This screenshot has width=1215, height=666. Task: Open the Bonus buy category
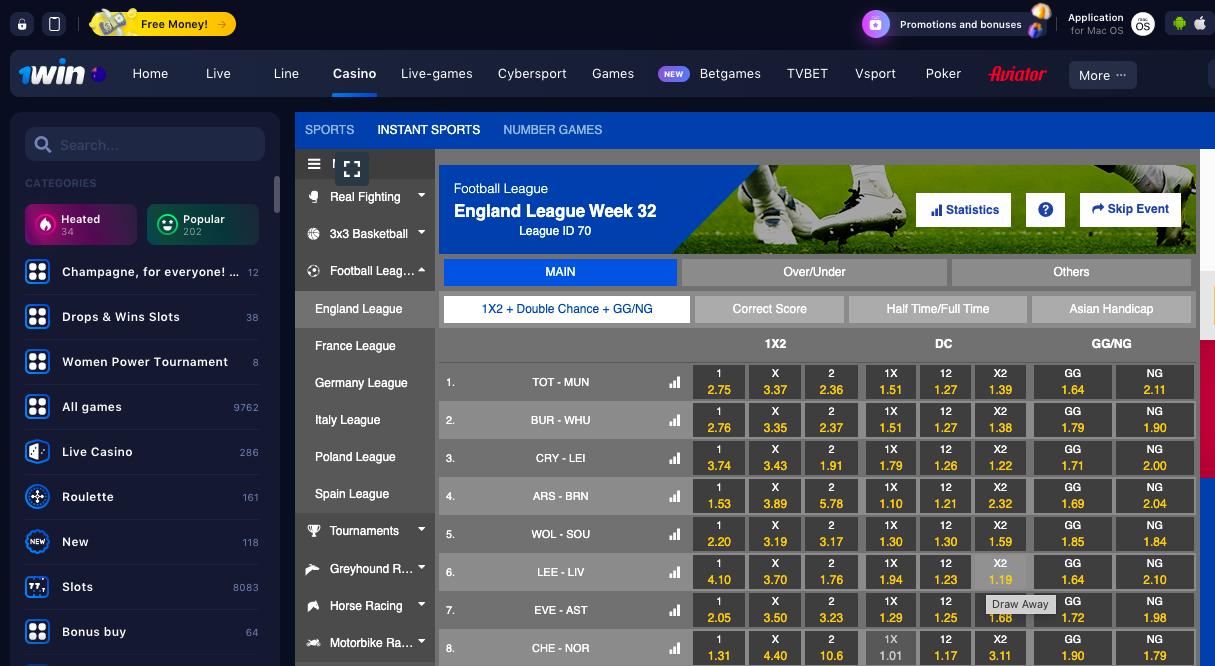coord(142,632)
